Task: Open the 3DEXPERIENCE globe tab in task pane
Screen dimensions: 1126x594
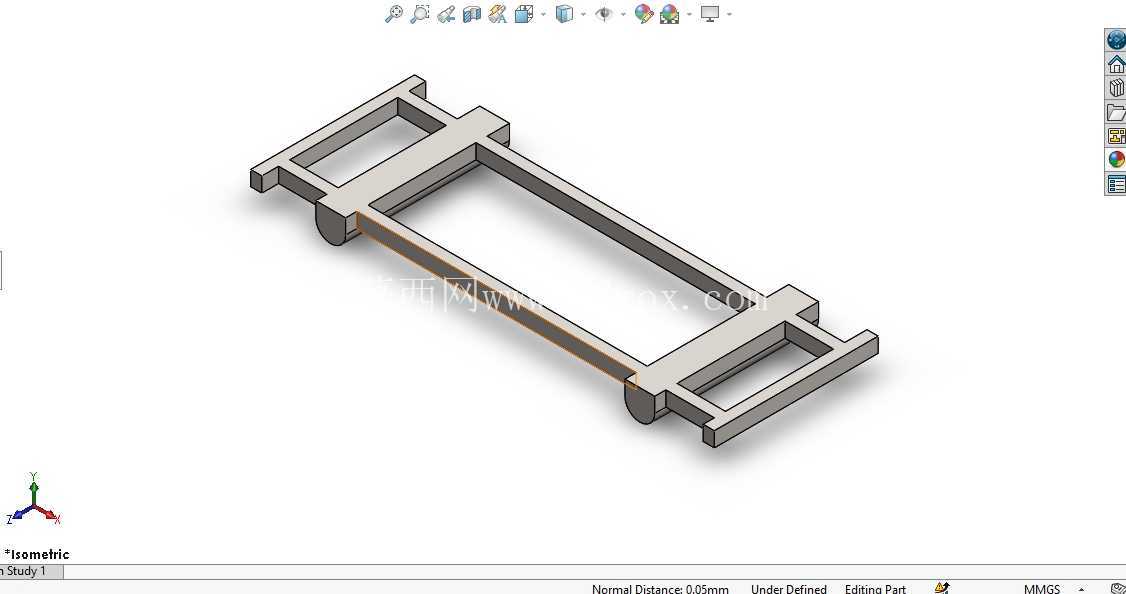Action: [x=1116, y=40]
